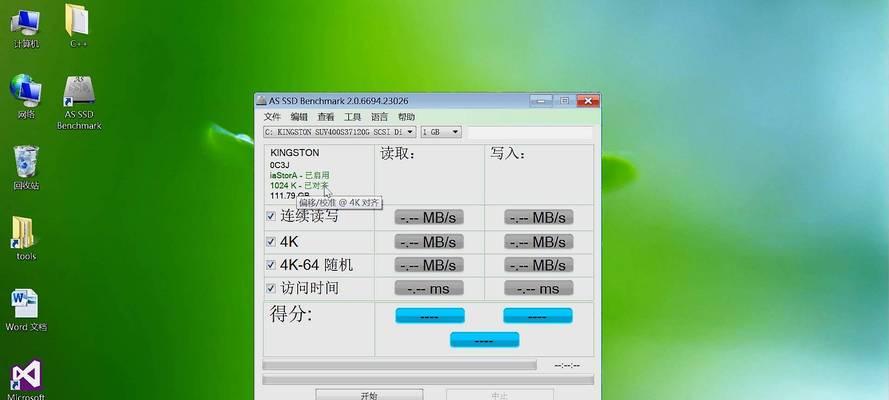Image resolution: width=889 pixels, height=400 pixels.
Task: Toggle the 访问时间 test checkbox
Action: tap(271, 288)
